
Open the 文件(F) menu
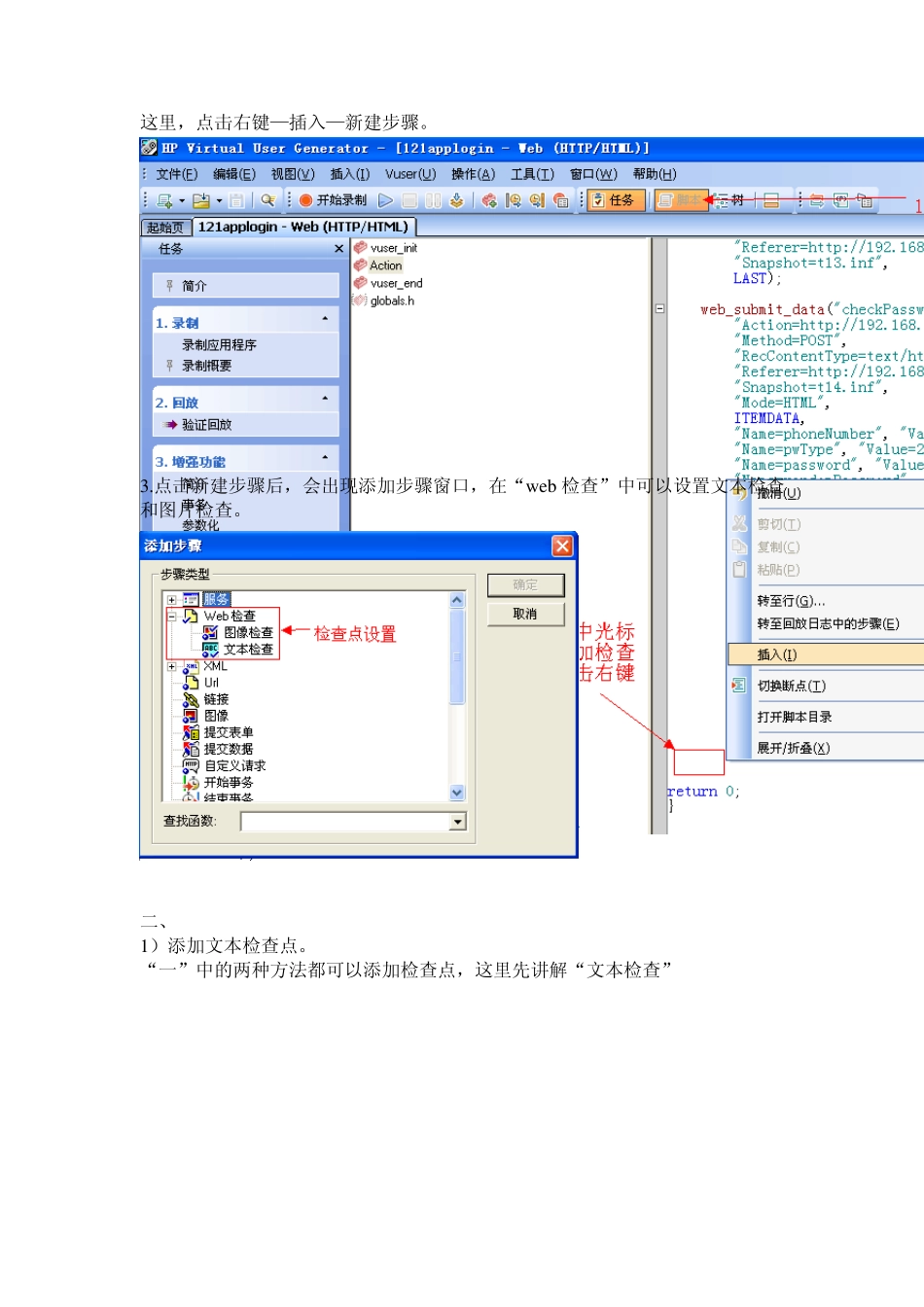tap(176, 174)
